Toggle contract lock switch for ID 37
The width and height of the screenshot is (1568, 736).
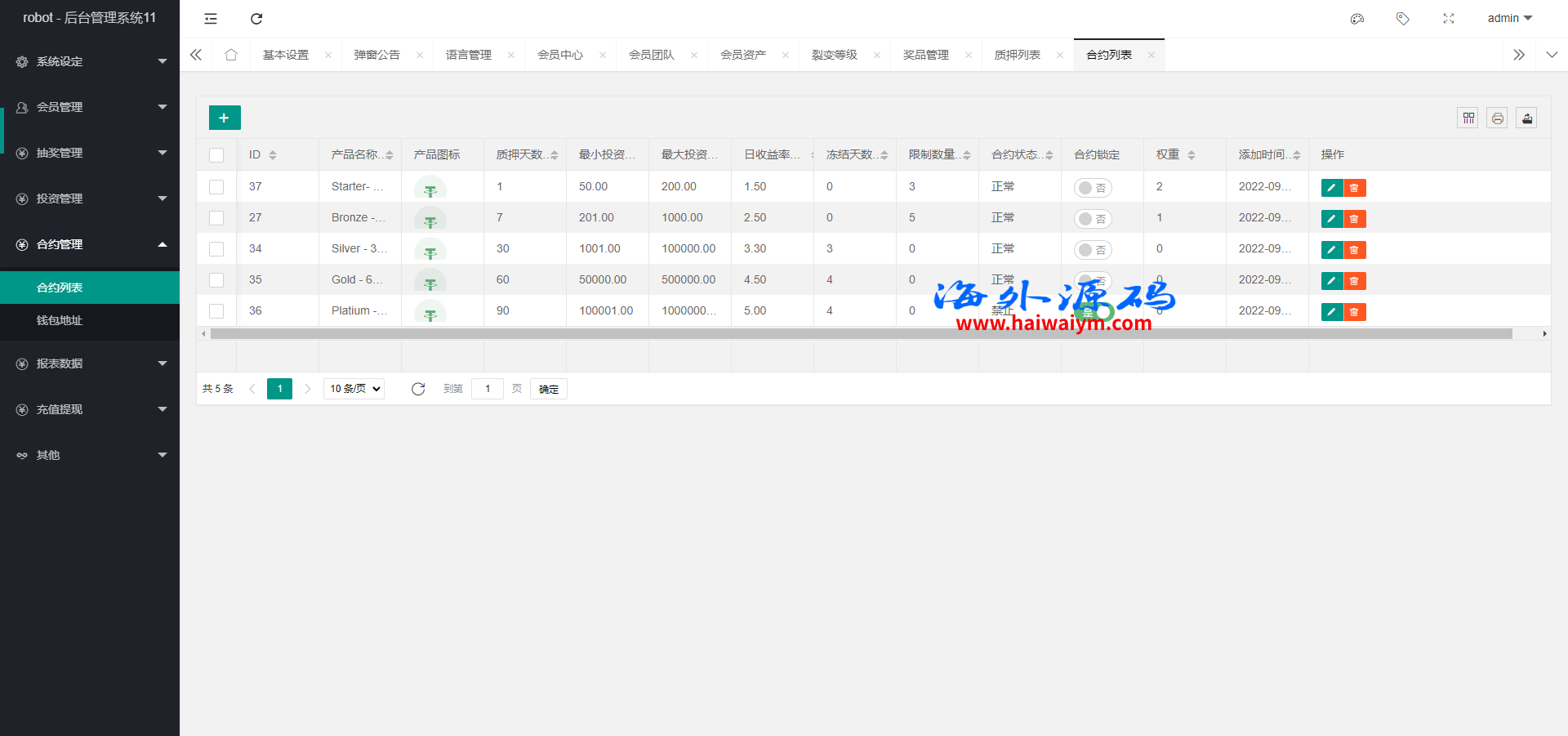1092,188
